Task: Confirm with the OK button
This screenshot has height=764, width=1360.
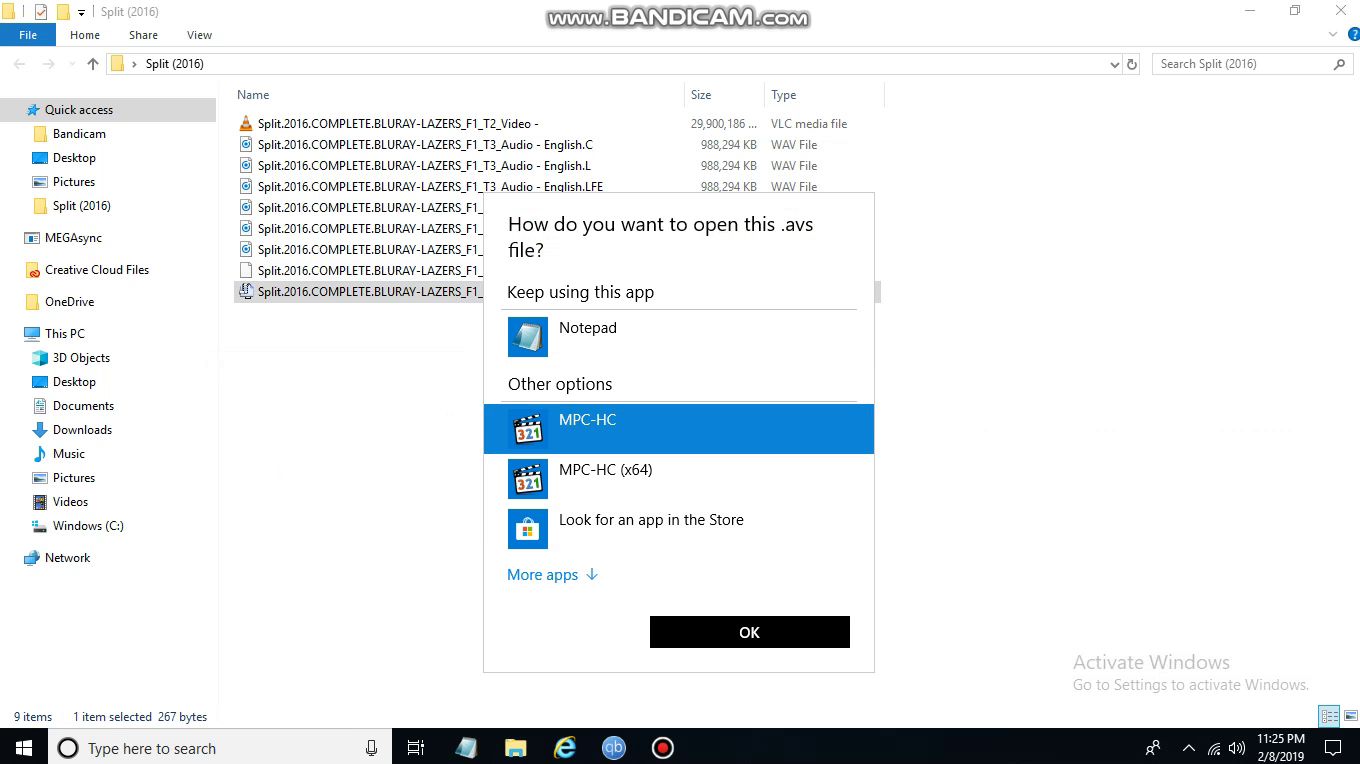Action: click(x=750, y=632)
